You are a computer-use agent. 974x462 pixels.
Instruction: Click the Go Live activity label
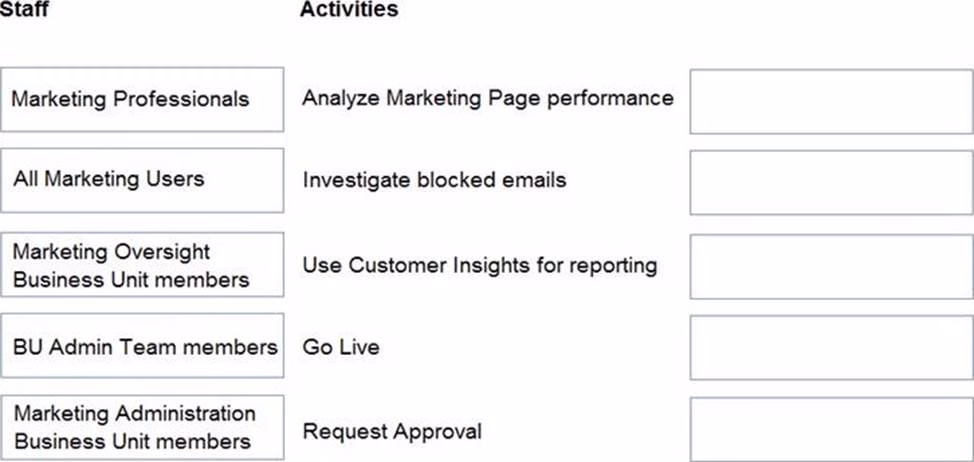click(x=341, y=347)
